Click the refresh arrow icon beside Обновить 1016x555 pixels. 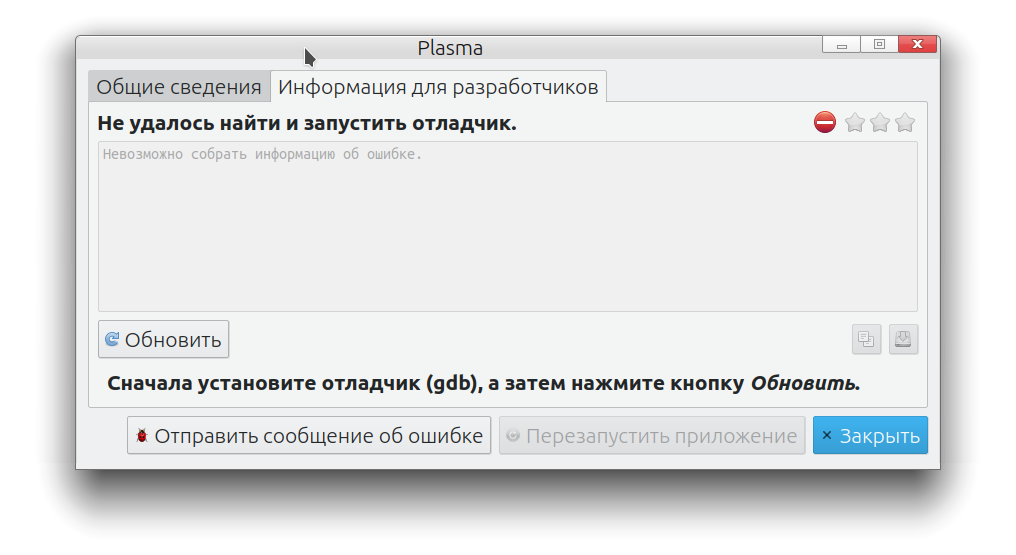(x=112, y=339)
